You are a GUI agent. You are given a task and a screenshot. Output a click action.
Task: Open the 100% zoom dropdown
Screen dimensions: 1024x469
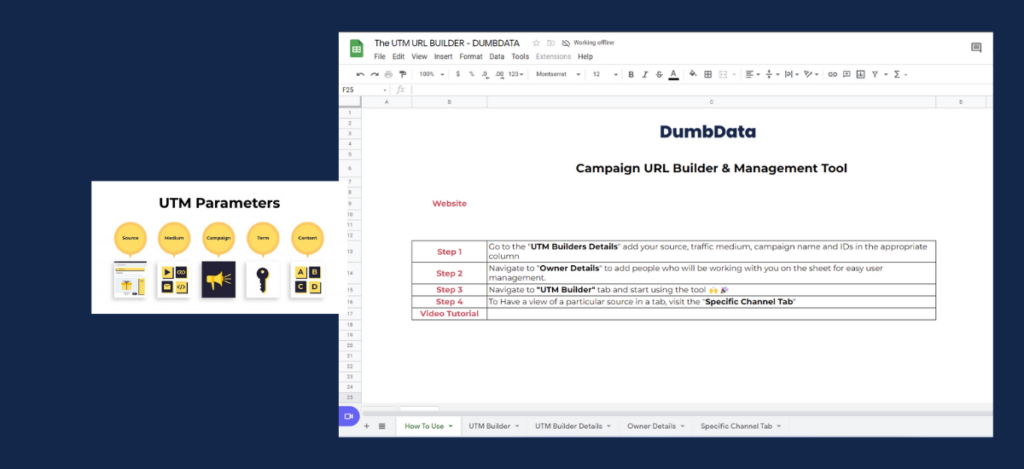431,74
